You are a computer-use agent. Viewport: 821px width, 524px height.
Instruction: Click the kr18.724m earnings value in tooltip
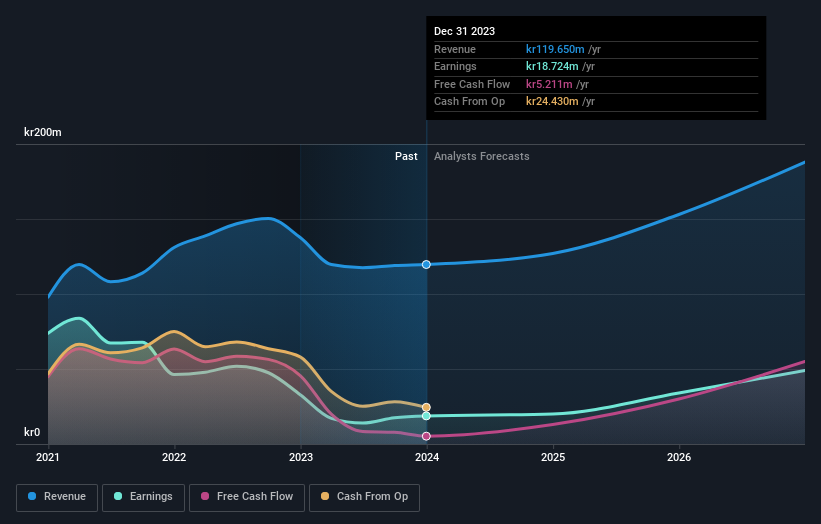coord(552,66)
